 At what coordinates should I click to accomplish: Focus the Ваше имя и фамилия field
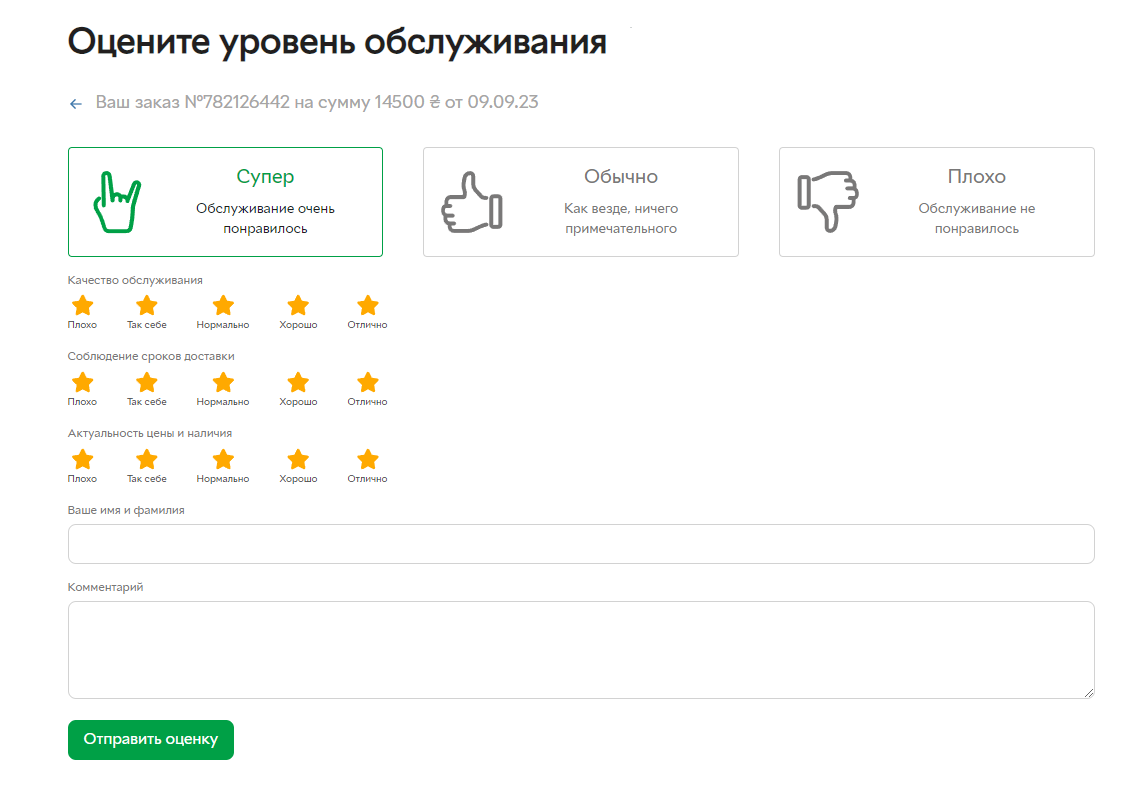click(580, 544)
